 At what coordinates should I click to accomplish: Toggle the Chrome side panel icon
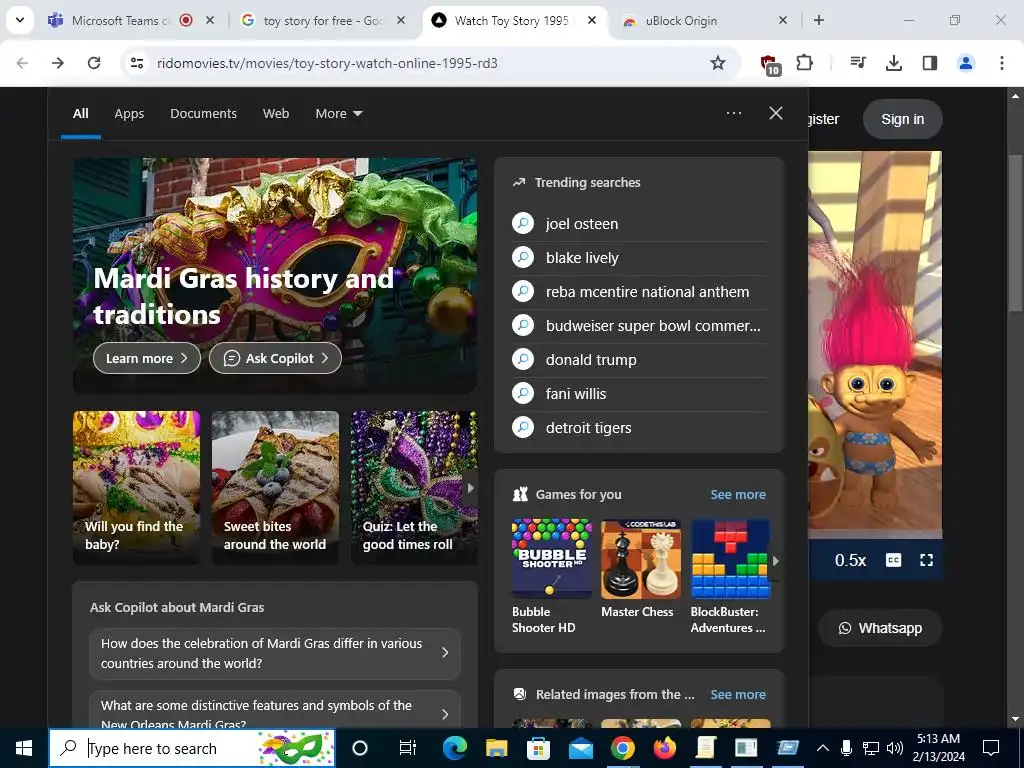930,63
